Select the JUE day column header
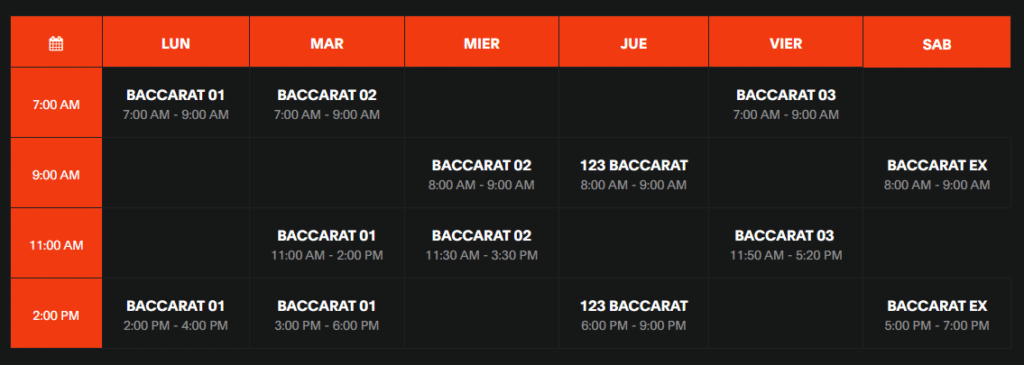Viewport: 1024px width, 365px height. click(x=633, y=42)
